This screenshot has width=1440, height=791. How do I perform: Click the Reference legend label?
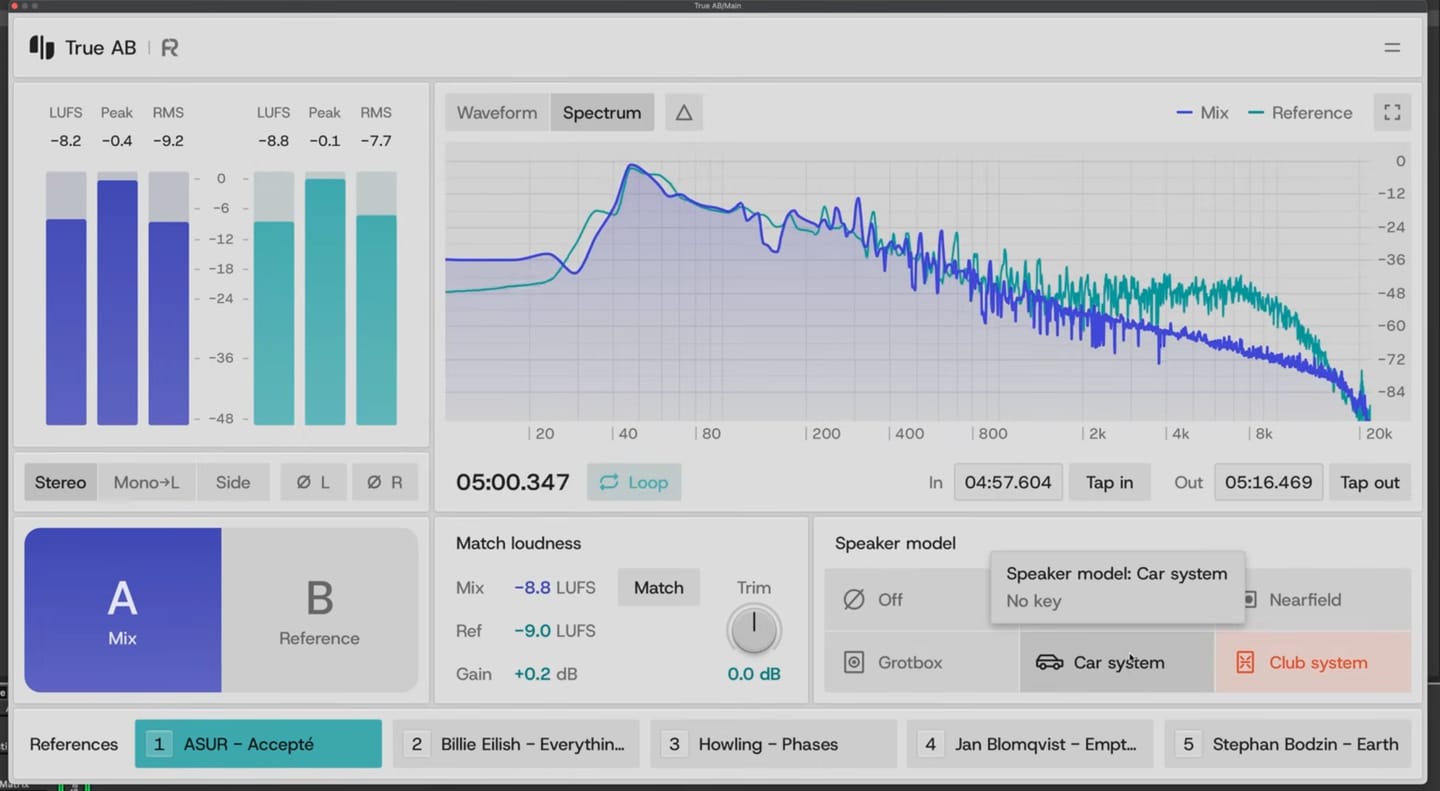click(x=1300, y=113)
